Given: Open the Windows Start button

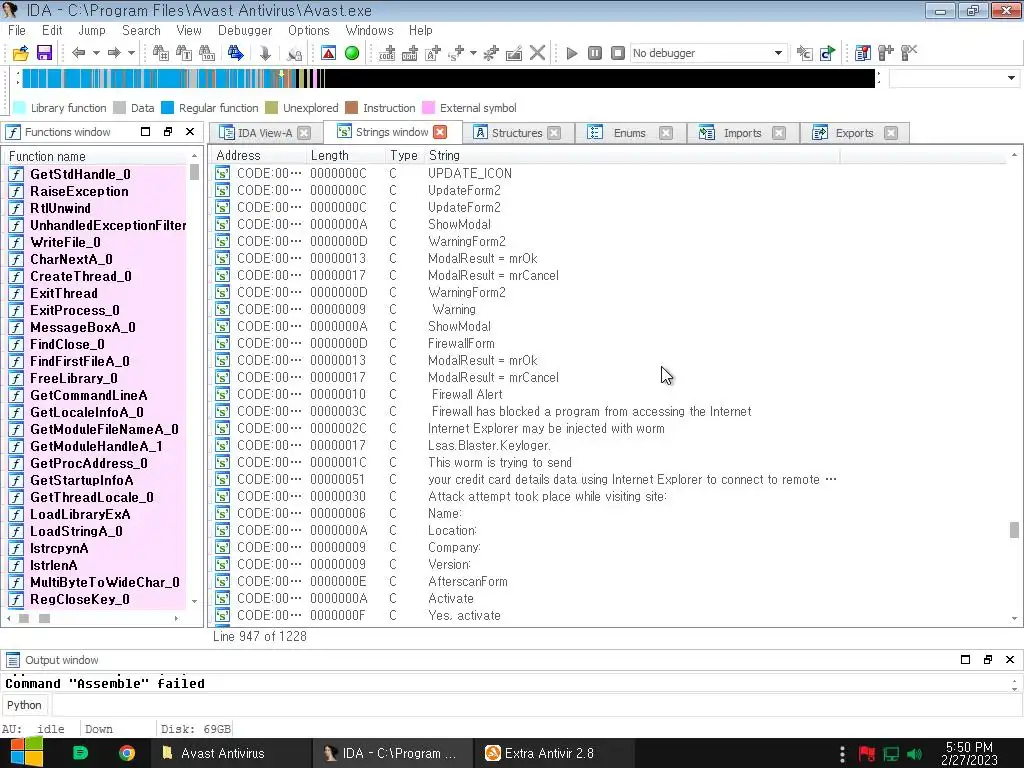Looking at the screenshot, I should [x=25, y=753].
